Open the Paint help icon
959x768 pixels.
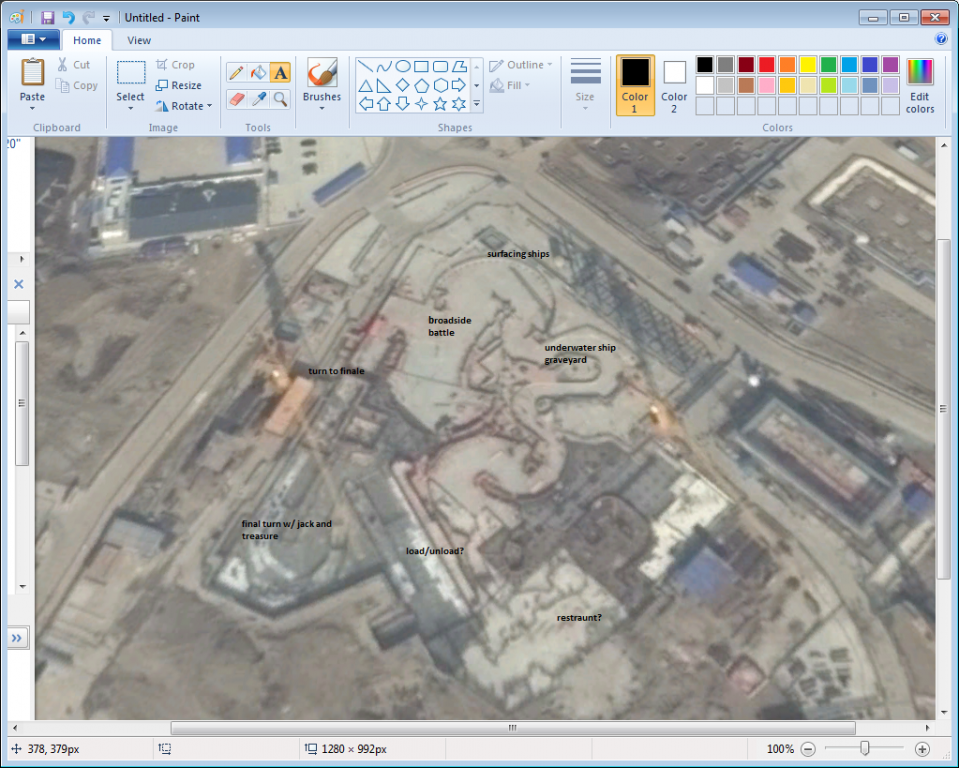tap(941, 40)
